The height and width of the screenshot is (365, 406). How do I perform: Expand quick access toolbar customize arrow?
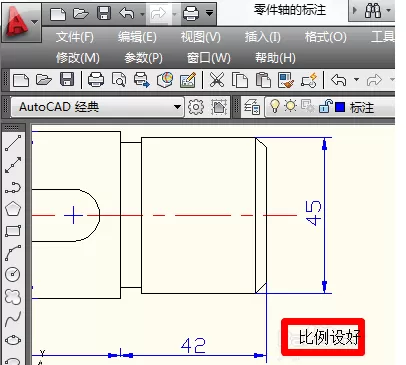pos(209,14)
